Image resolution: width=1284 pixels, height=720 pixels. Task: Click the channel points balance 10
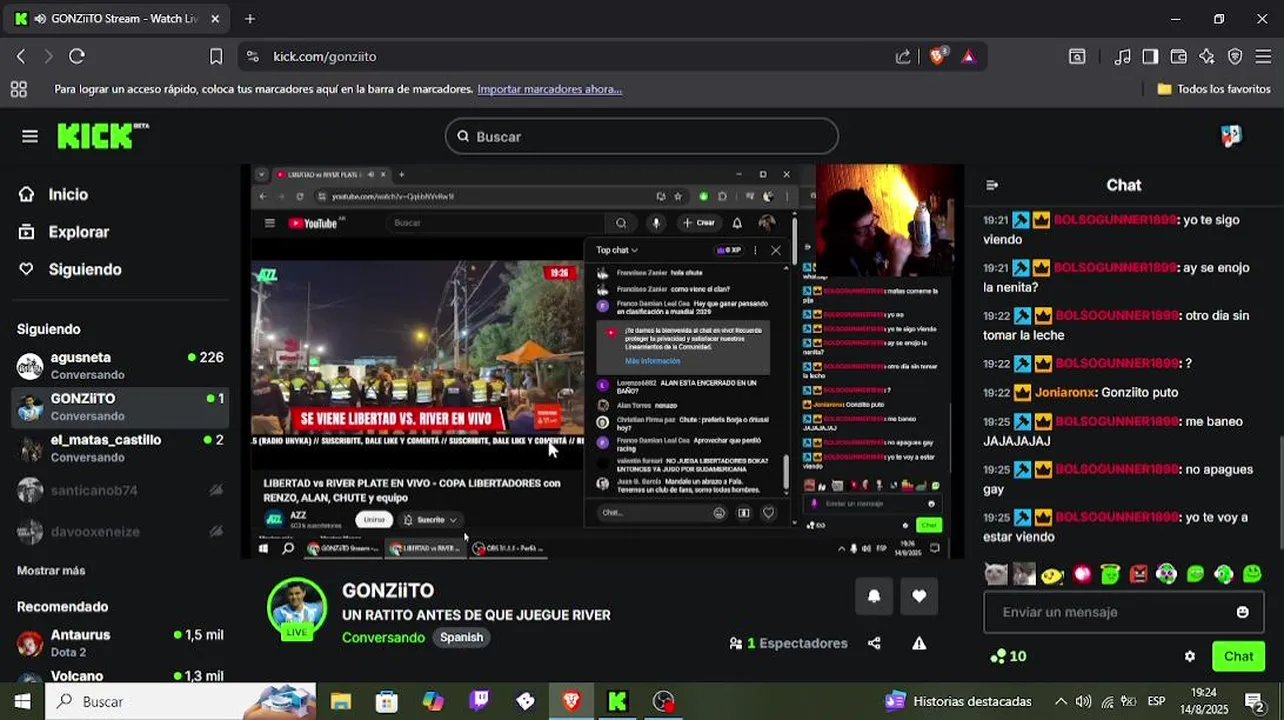pyautogui.click(x=1008, y=656)
